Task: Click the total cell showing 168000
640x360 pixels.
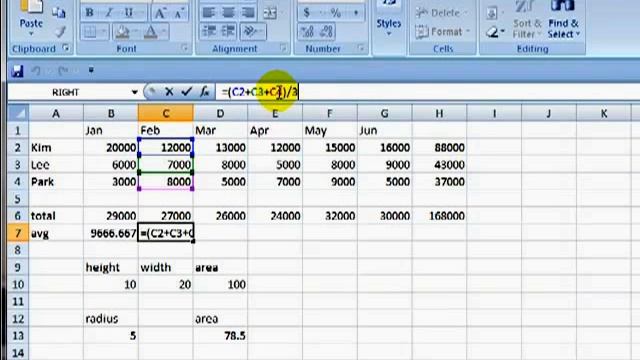Action: (439, 216)
